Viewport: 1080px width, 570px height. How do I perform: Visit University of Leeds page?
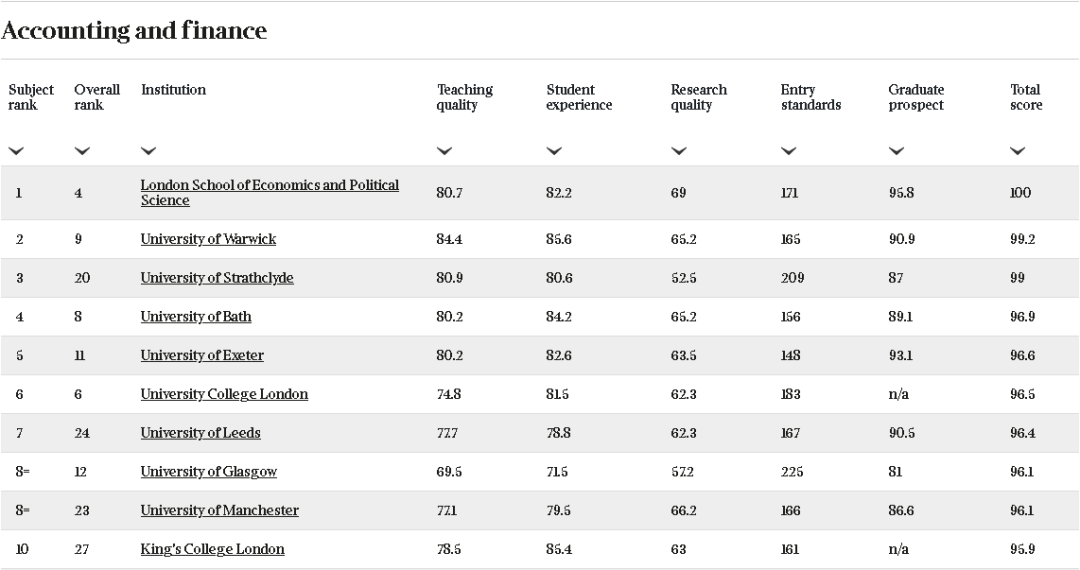pyautogui.click(x=200, y=433)
